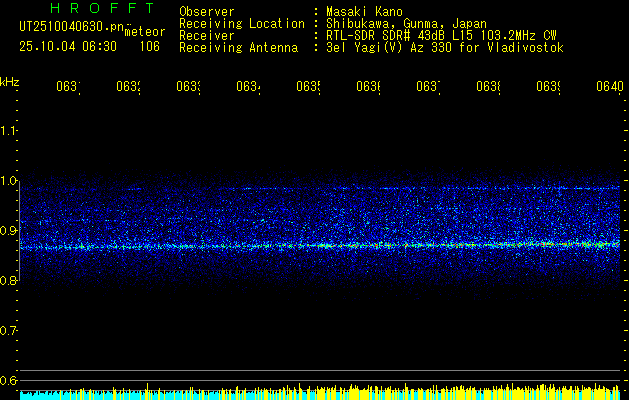Image resolution: width=629 pixels, height=400 pixels.
Task: Click the 1.0 kHz axis label
Action: coord(8,180)
